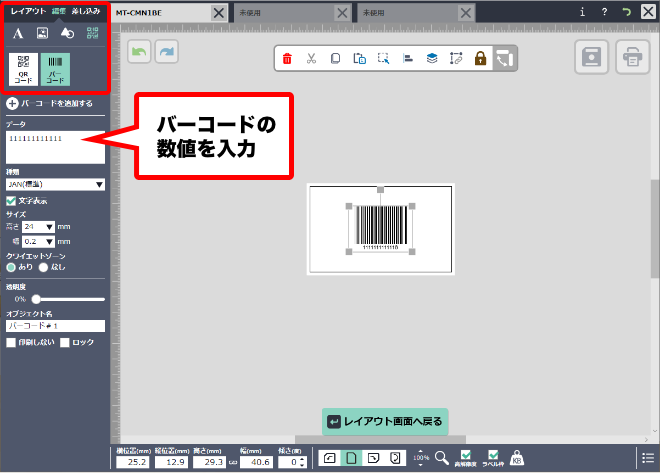Decrease zoom with down arrow below 100%
Screen dimensions: 660x473
pyautogui.click(x=420, y=465)
